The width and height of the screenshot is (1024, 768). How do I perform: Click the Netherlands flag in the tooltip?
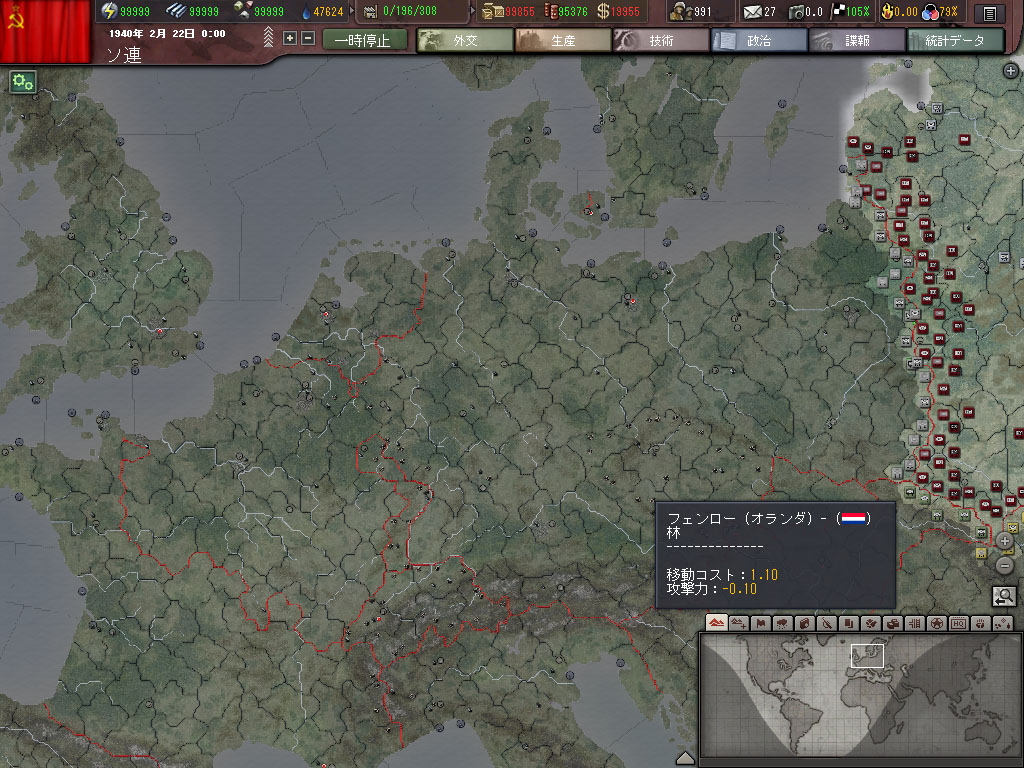pos(853,519)
